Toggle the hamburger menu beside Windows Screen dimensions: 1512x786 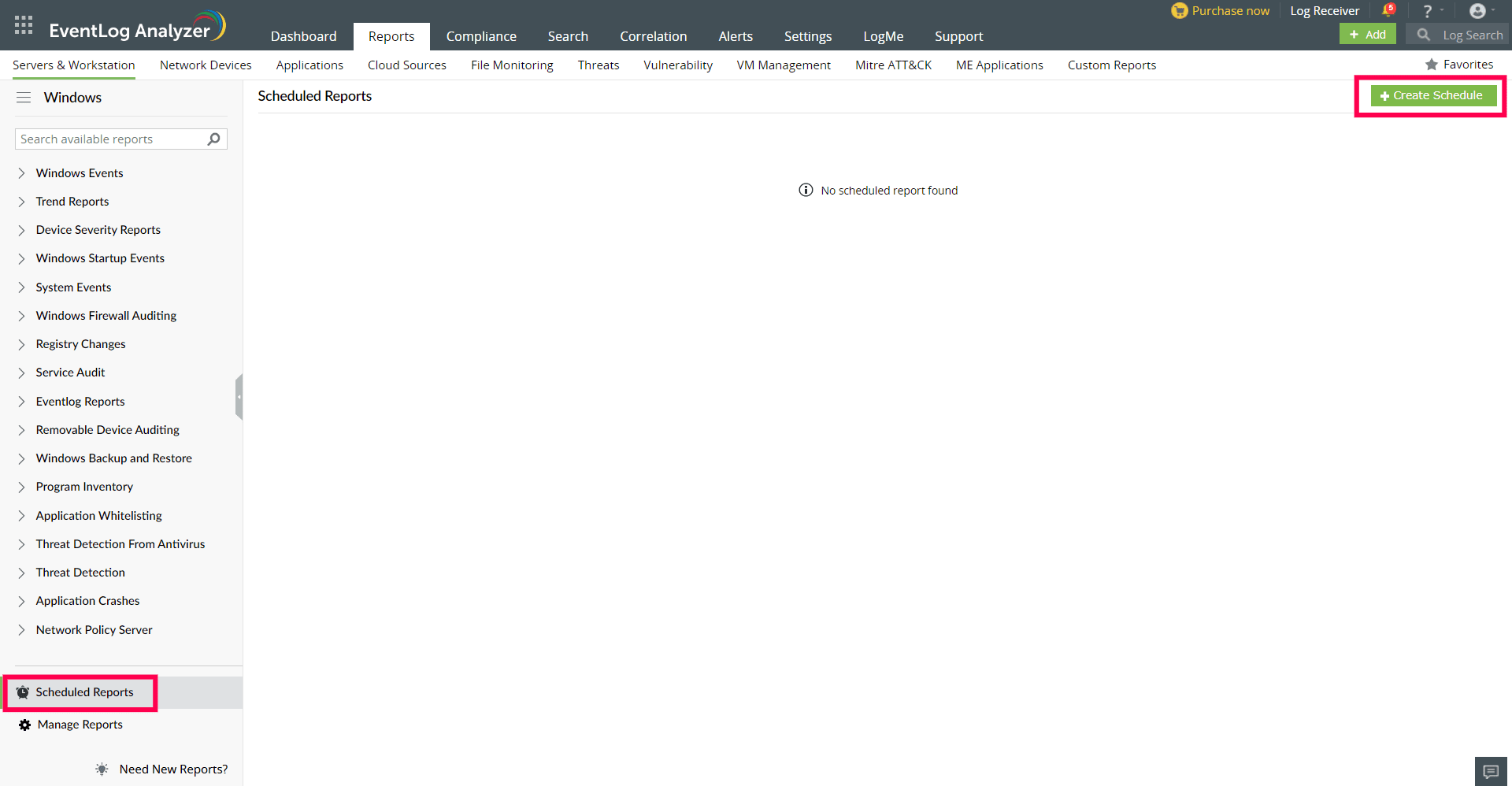coord(24,98)
